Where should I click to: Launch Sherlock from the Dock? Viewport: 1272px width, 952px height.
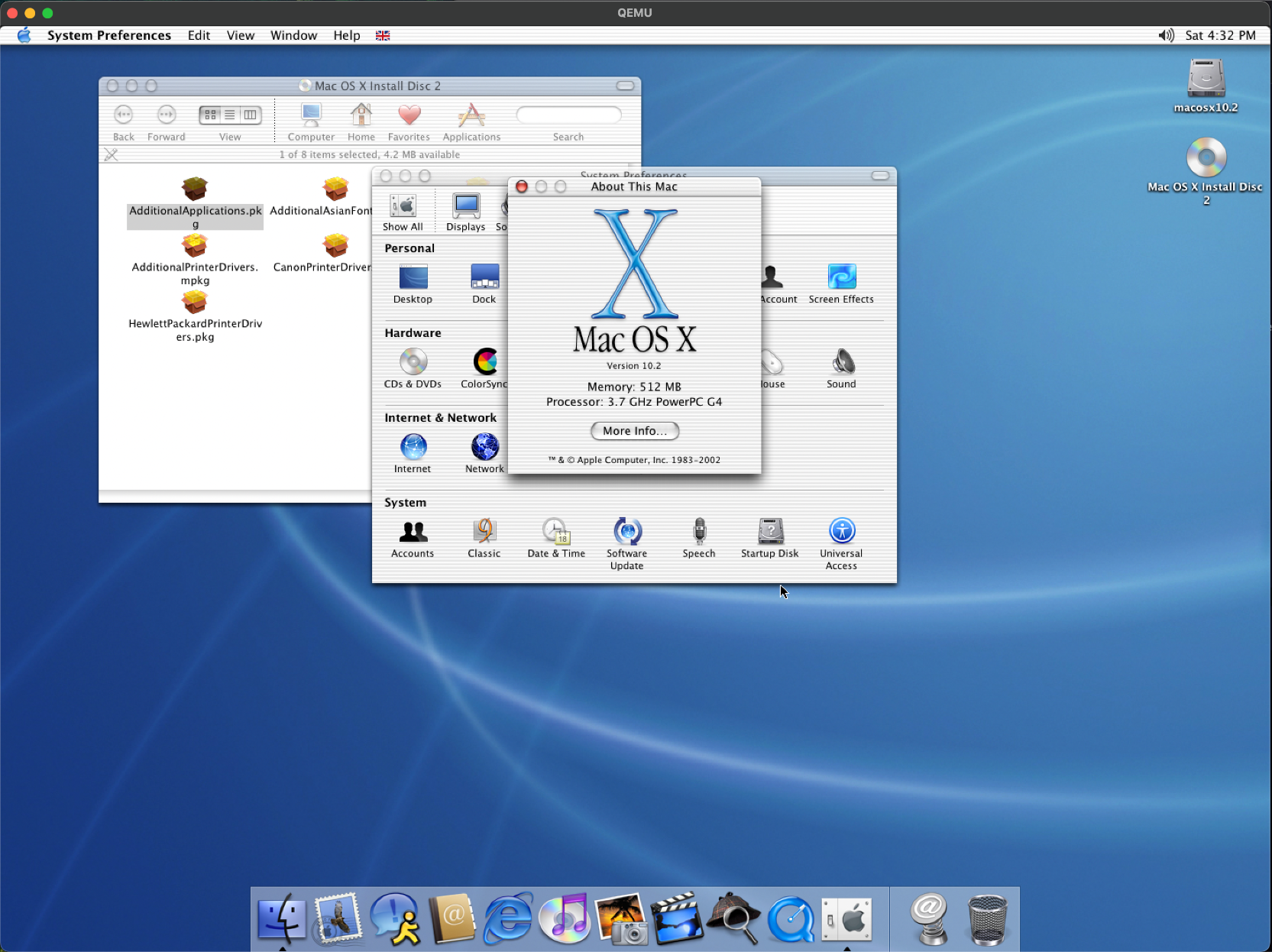pyautogui.click(x=734, y=918)
